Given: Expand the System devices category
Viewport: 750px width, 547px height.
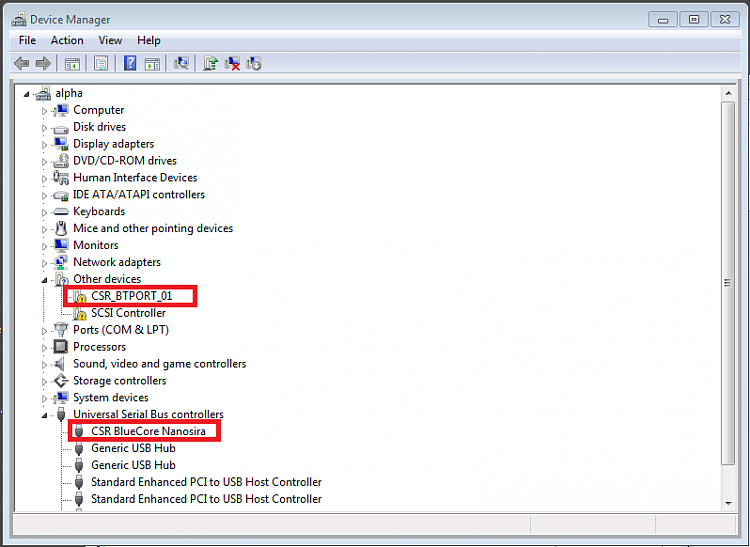Looking at the screenshot, I should 44,398.
